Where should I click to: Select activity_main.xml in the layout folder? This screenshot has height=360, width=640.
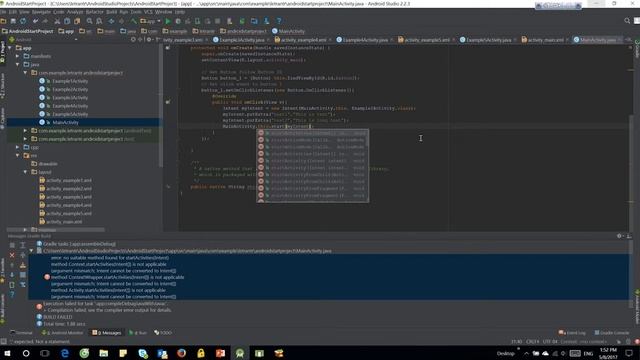pyautogui.click(x=64, y=222)
